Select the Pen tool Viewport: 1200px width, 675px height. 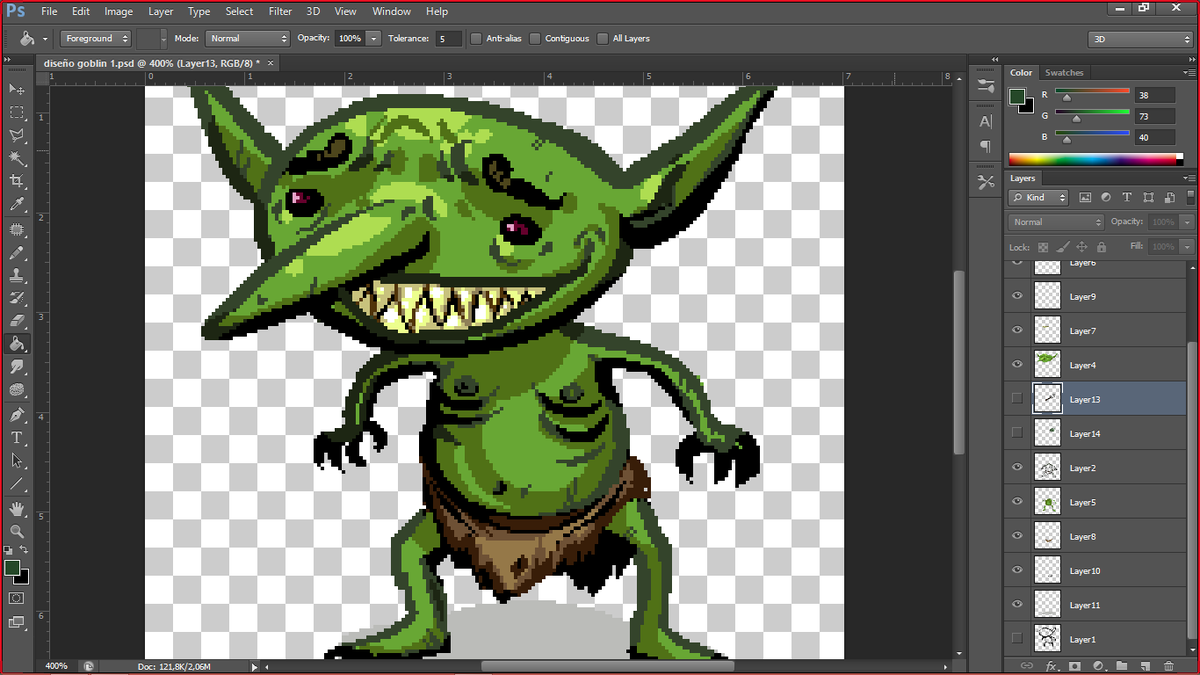(17, 415)
